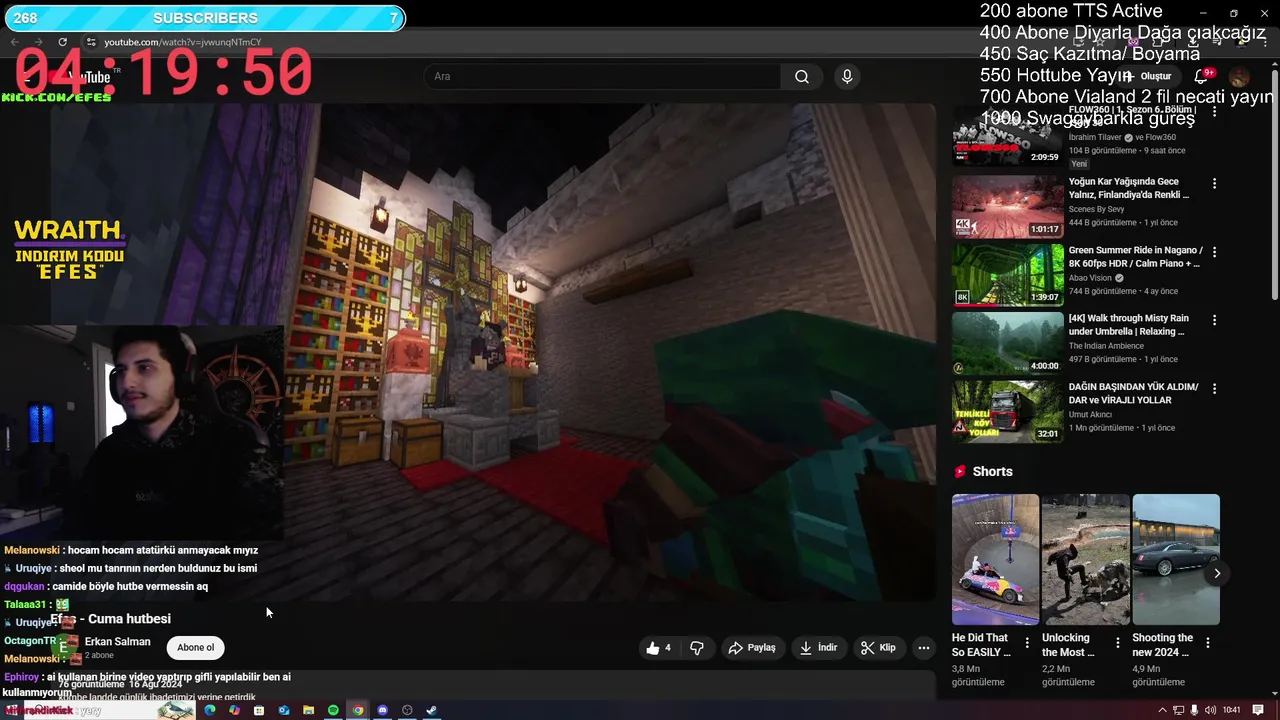This screenshot has width=1280, height=720.
Task: Click the Oluştur create button
Action: (1150, 76)
